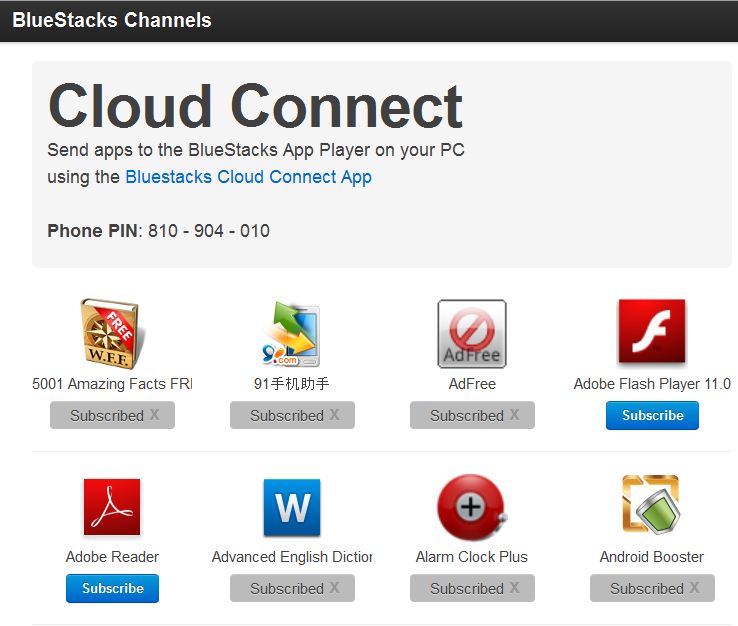
Task: Open the Alarm Clock Plus icon
Action: pyautogui.click(x=472, y=507)
